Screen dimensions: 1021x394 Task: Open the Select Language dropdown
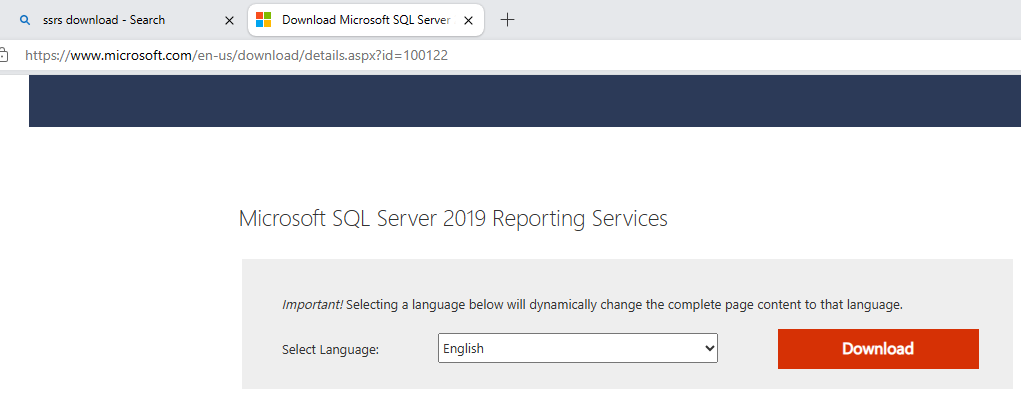click(x=578, y=348)
